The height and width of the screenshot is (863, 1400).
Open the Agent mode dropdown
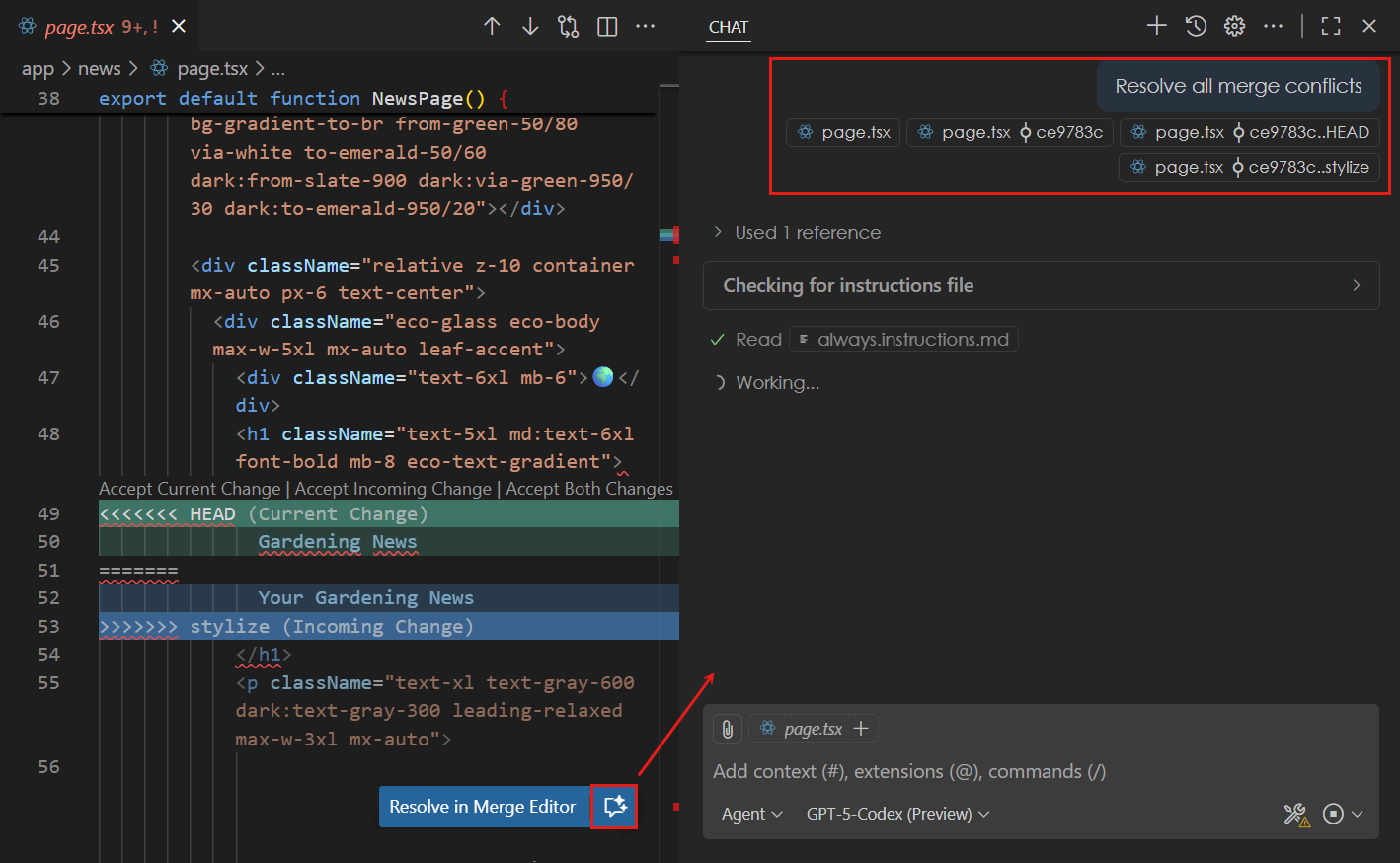click(751, 814)
